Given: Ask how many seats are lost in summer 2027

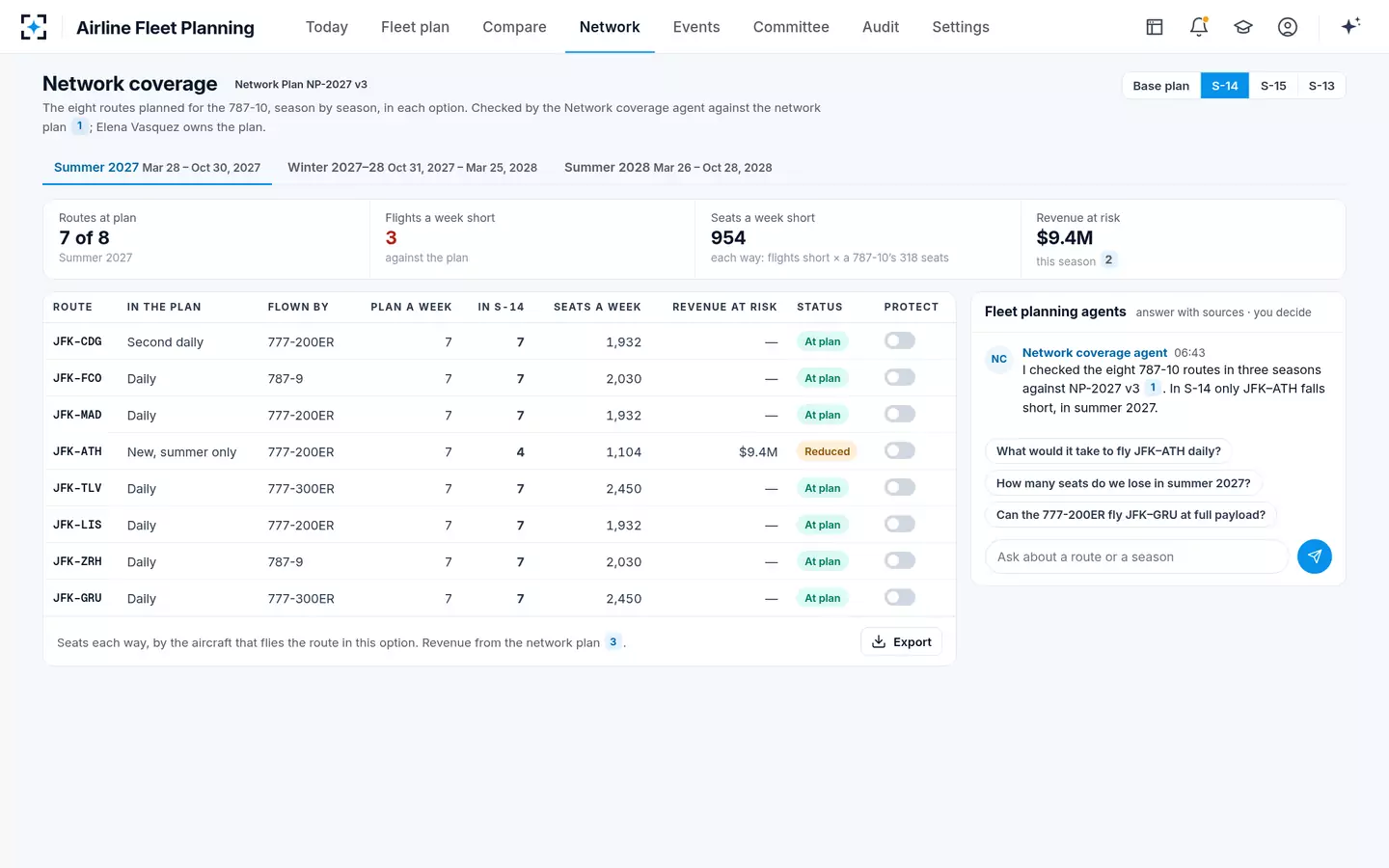Looking at the screenshot, I should pyautogui.click(x=1123, y=483).
